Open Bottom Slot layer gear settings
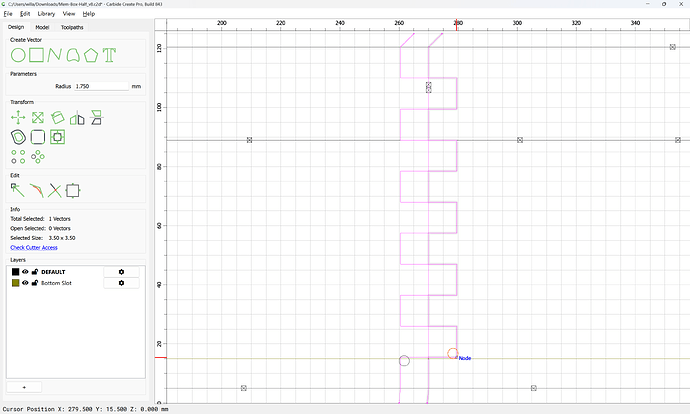Image resolution: width=690 pixels, height=414 pixels. click(x=121, y=283)
